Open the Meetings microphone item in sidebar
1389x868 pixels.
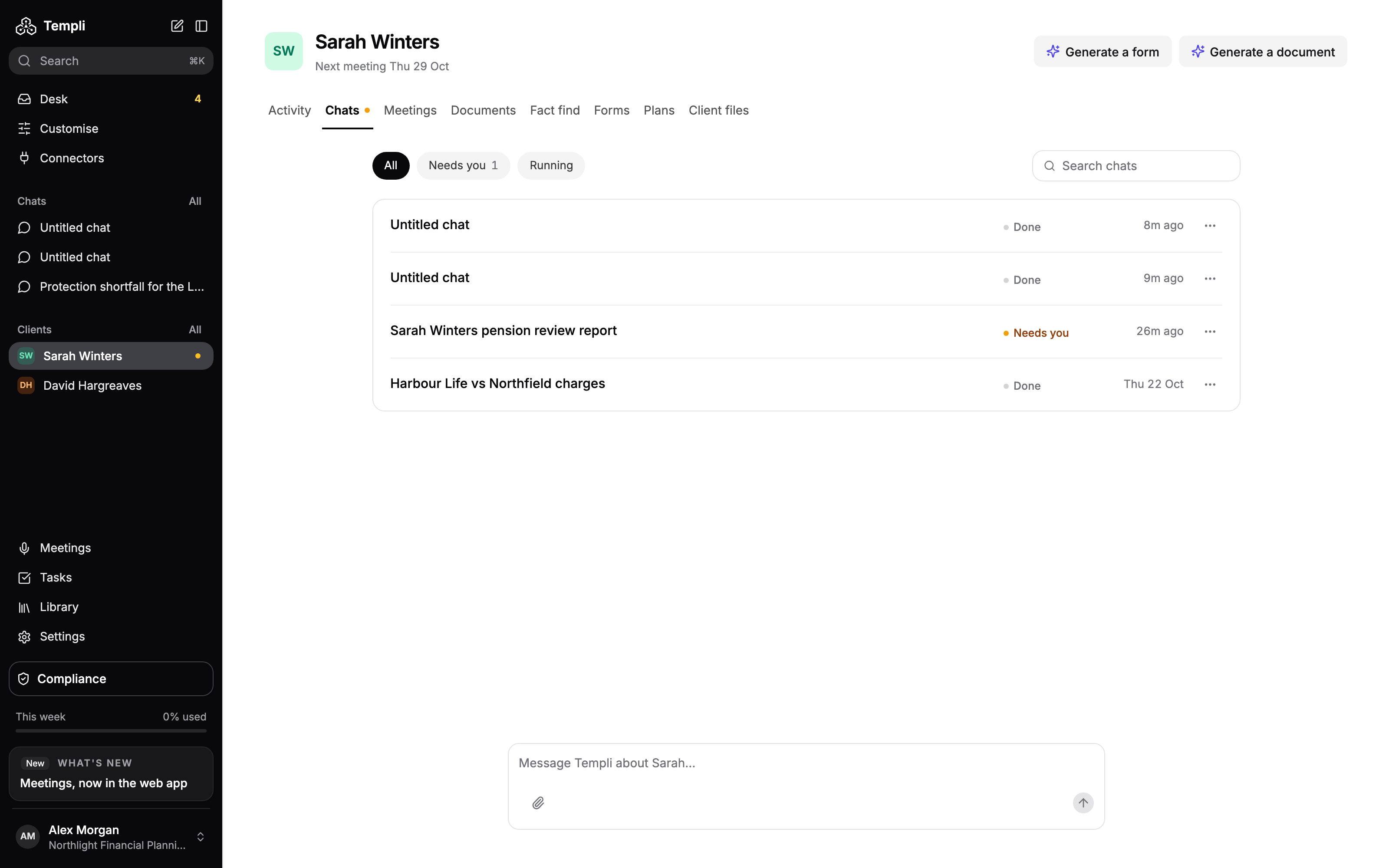tap(111, 548)
